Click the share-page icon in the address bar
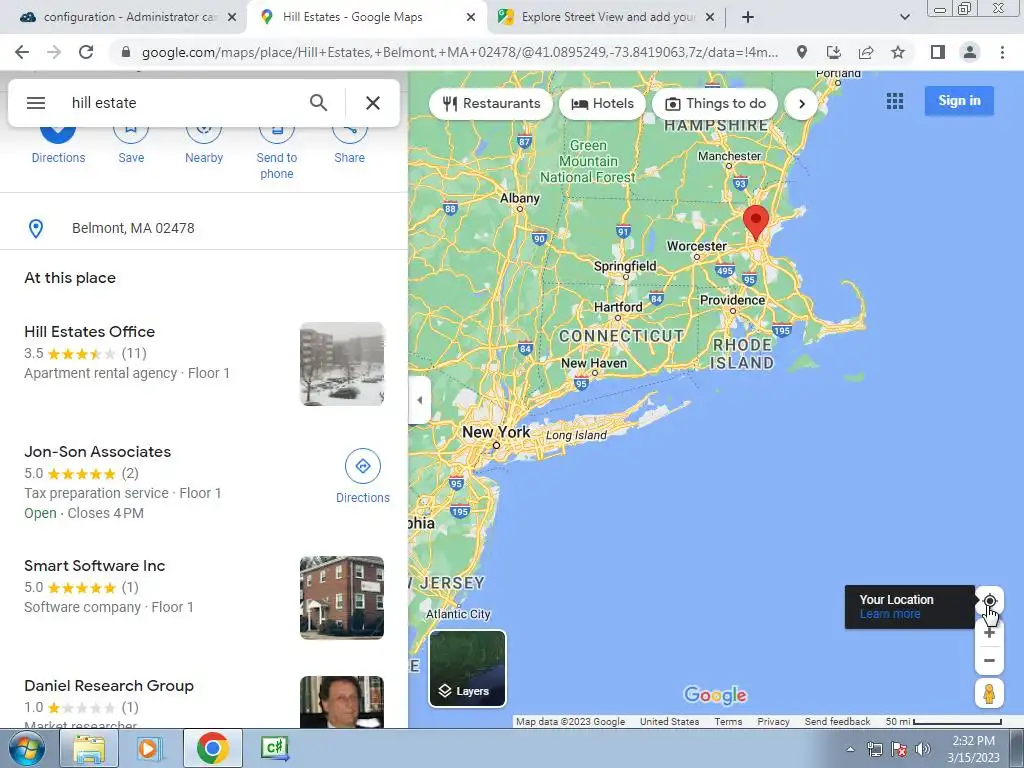This screenshot has width=1024, height=768. (x=866, y=52)
